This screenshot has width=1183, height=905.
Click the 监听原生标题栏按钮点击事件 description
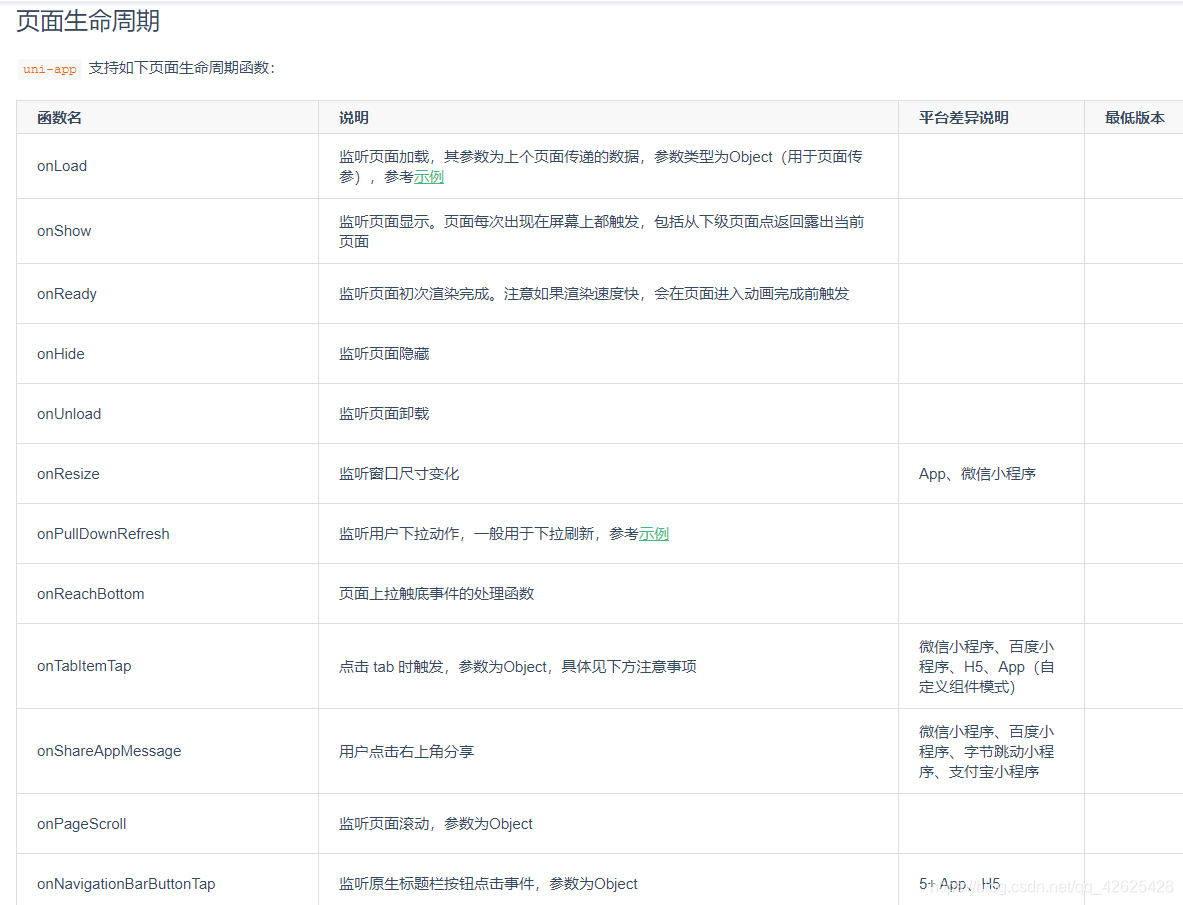click(x=488, y=884)
